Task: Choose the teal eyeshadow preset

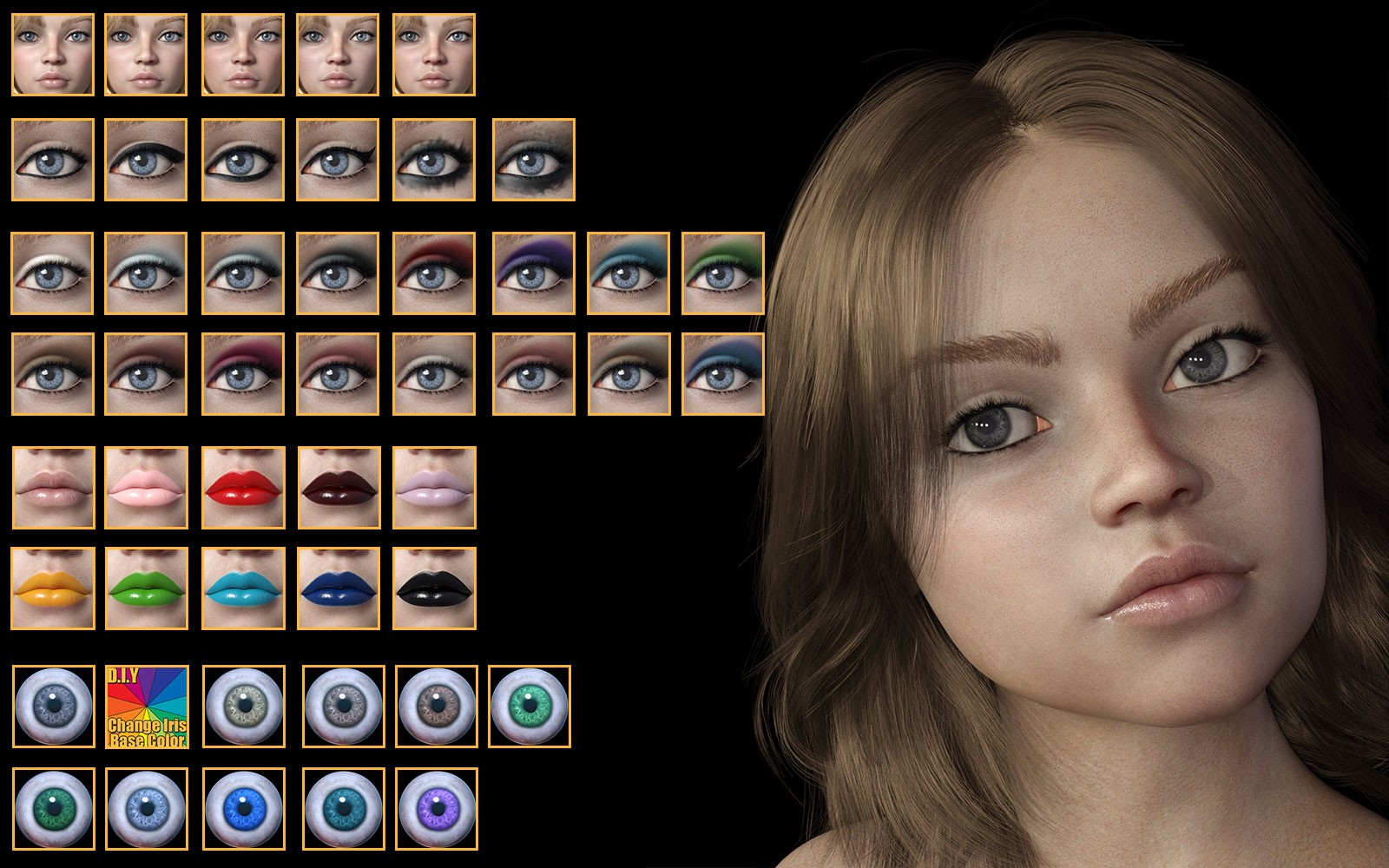Action: 629,273
